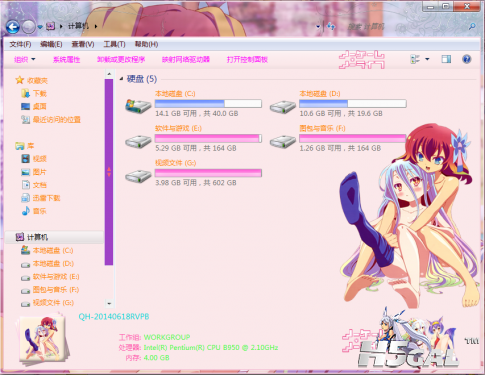The image size is (485, 375).
Task: Select 本地磁盘 (D:) in navigation tree
Action: pyautogui.click(x=53, y=264)
